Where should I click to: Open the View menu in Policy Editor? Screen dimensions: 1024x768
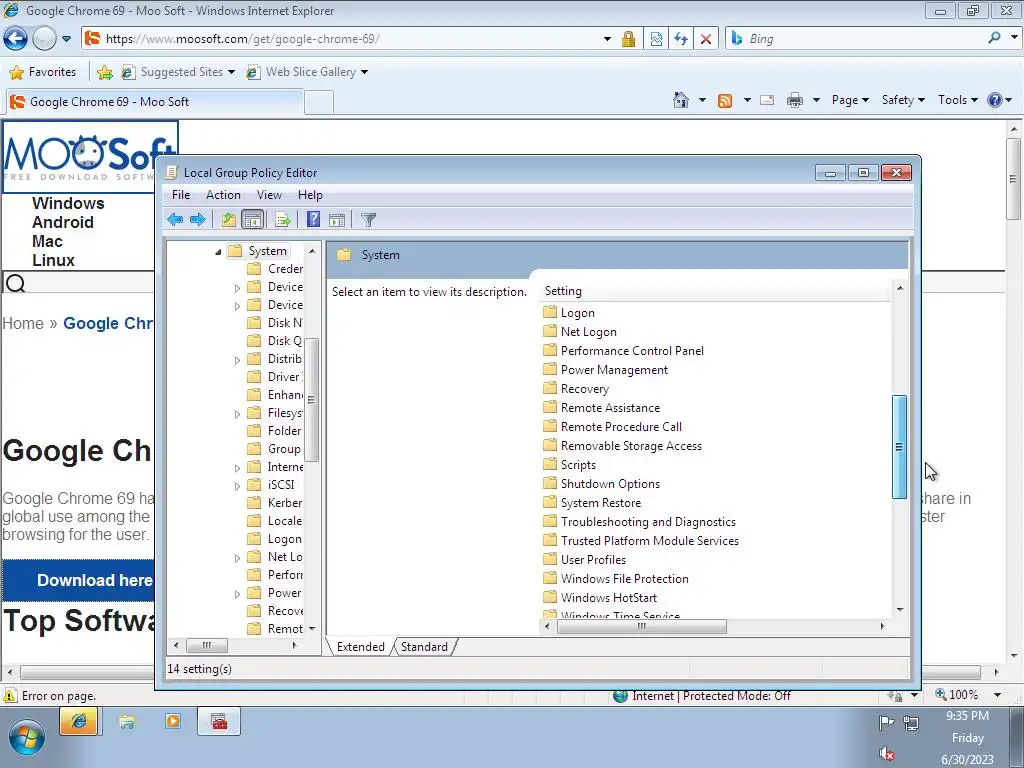tap(269, 195)
